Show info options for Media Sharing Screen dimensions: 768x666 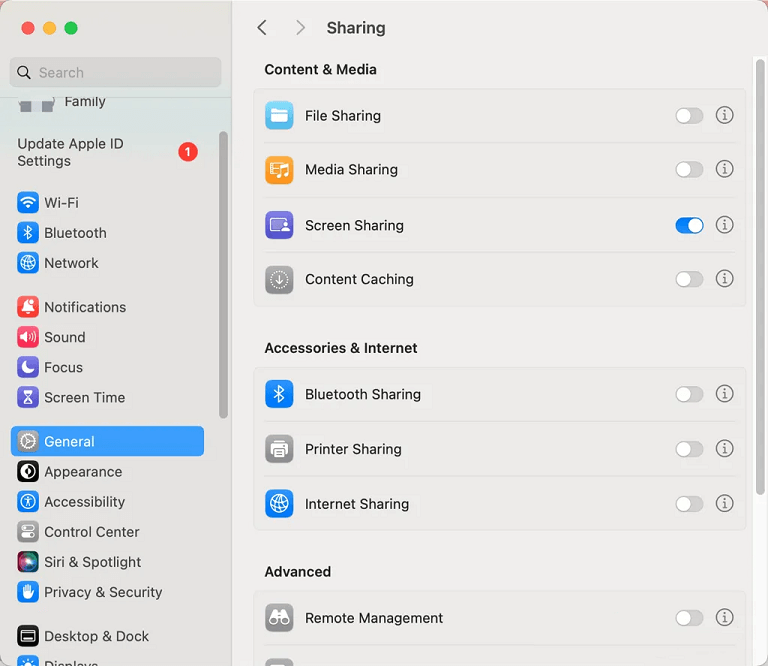725,170
